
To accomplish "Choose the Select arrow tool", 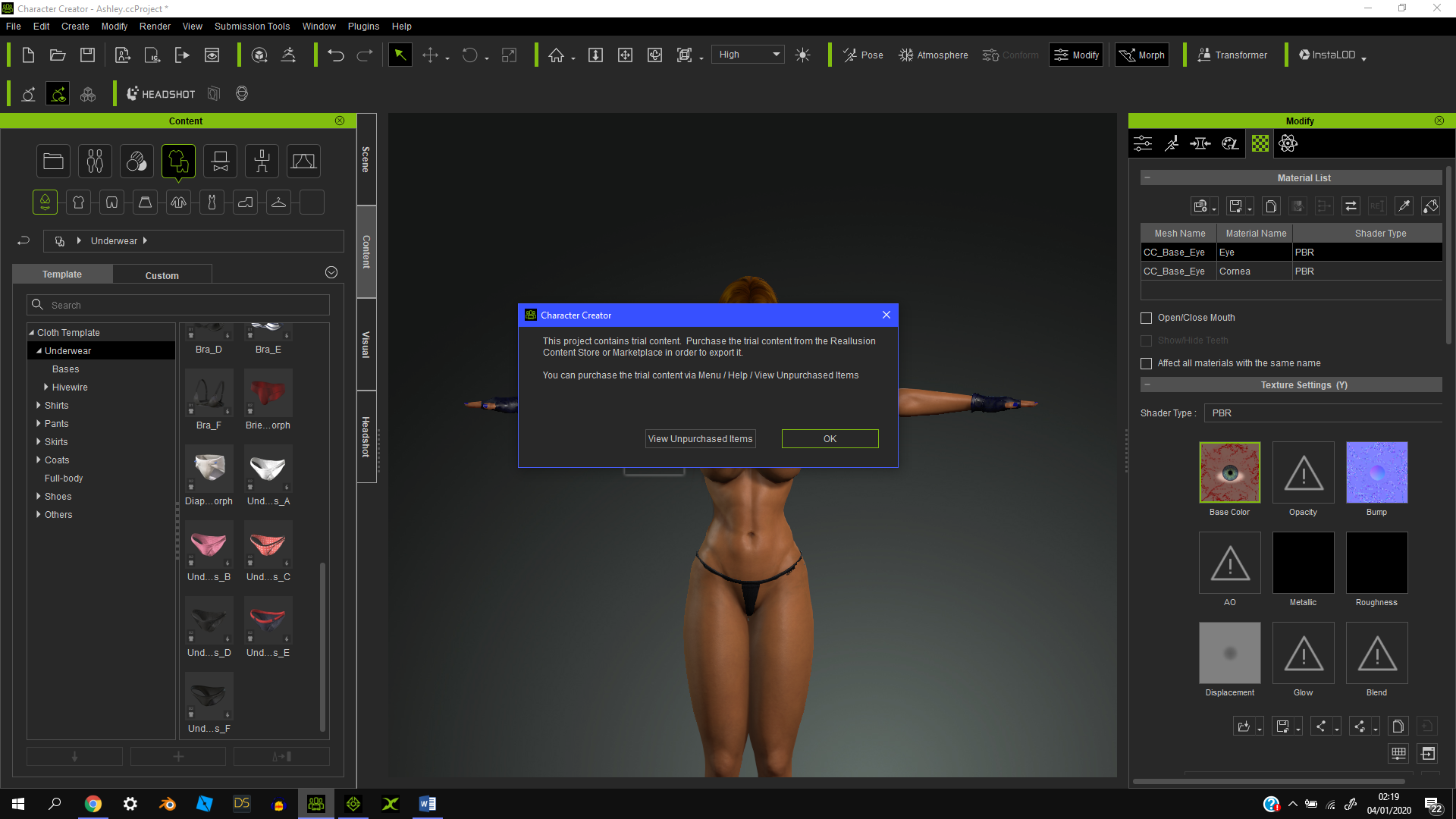I will point(400,55).
